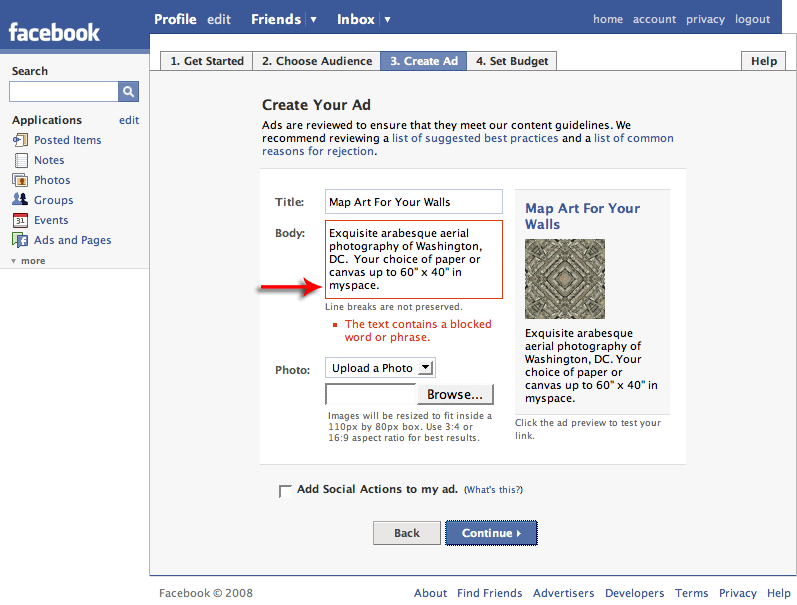Viewport: 797px width, 605px height.
Task: Click the Body text area
Action: 414,259
